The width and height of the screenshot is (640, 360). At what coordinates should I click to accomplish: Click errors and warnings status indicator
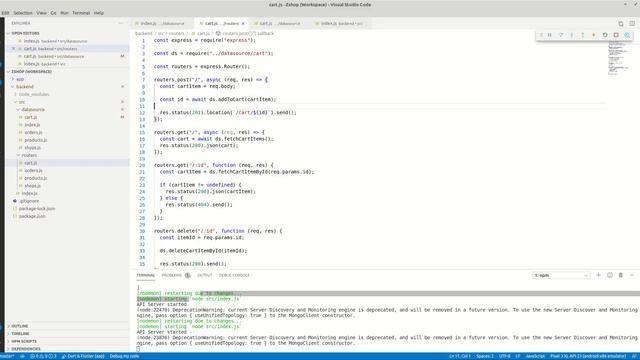(43, 356)
